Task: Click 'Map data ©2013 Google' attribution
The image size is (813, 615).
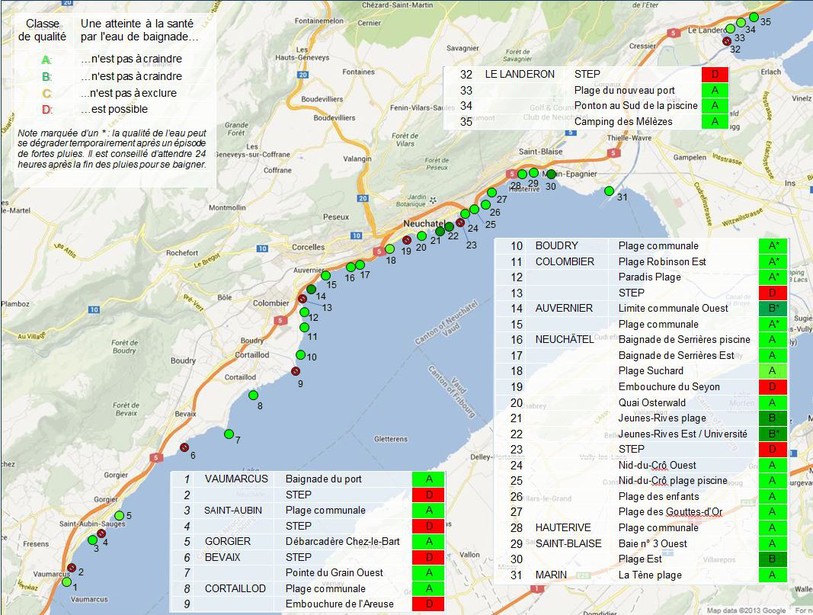Action: point(746,610)
